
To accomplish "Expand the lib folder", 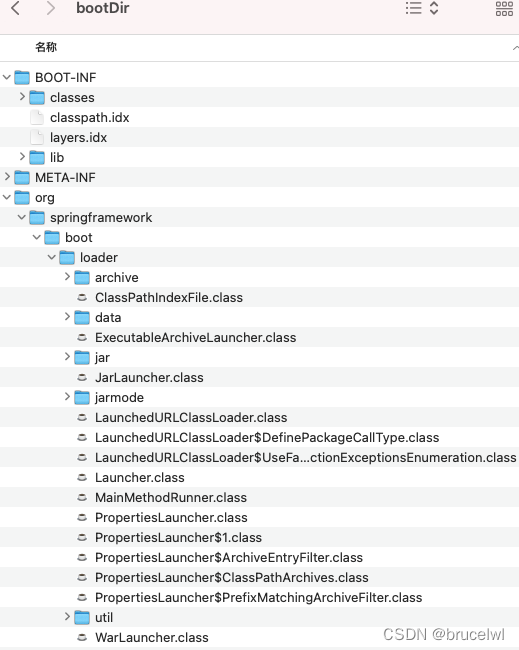I will click(22, 157).
